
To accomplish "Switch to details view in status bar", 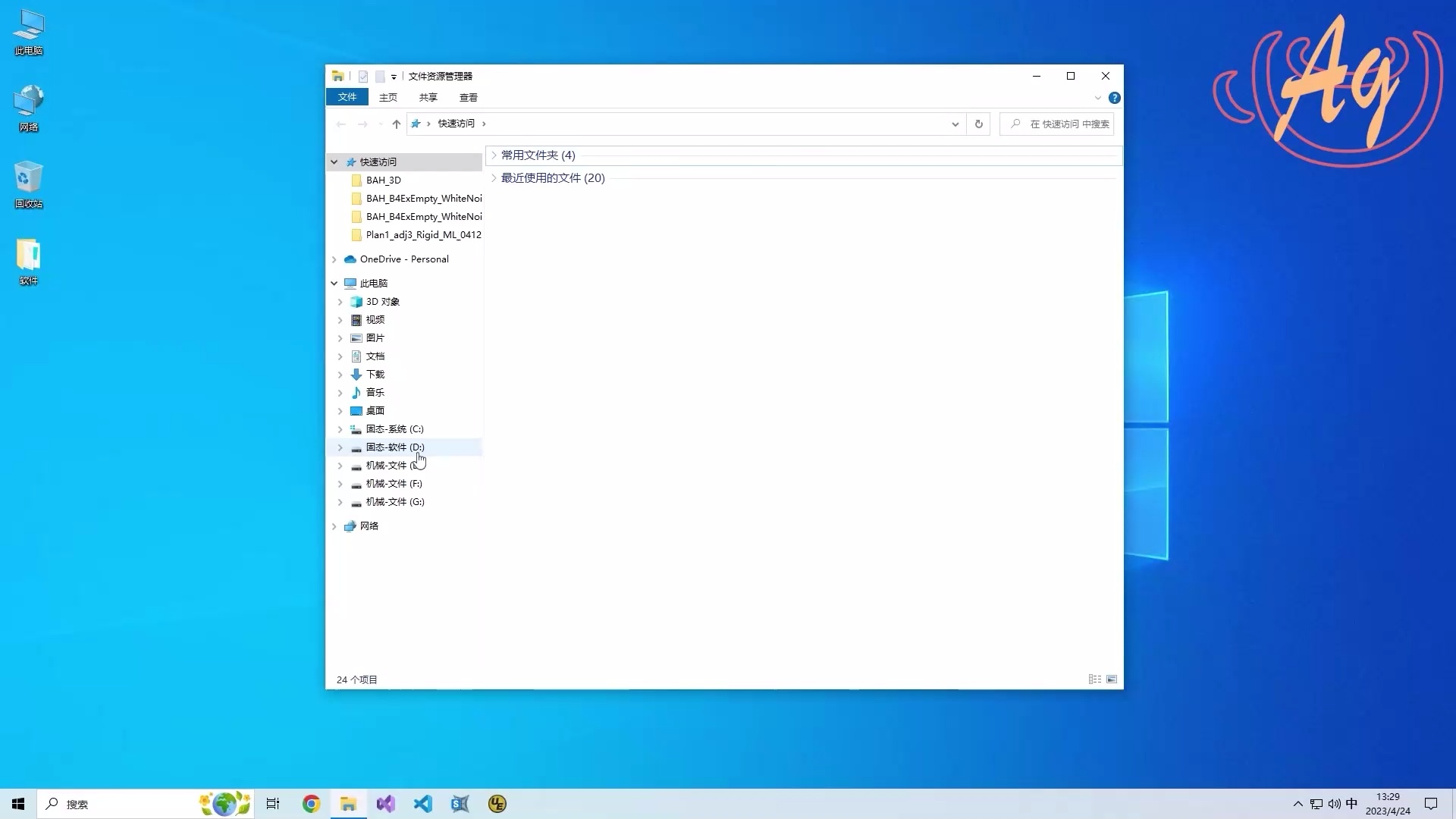I will [x=1094, y=679].
